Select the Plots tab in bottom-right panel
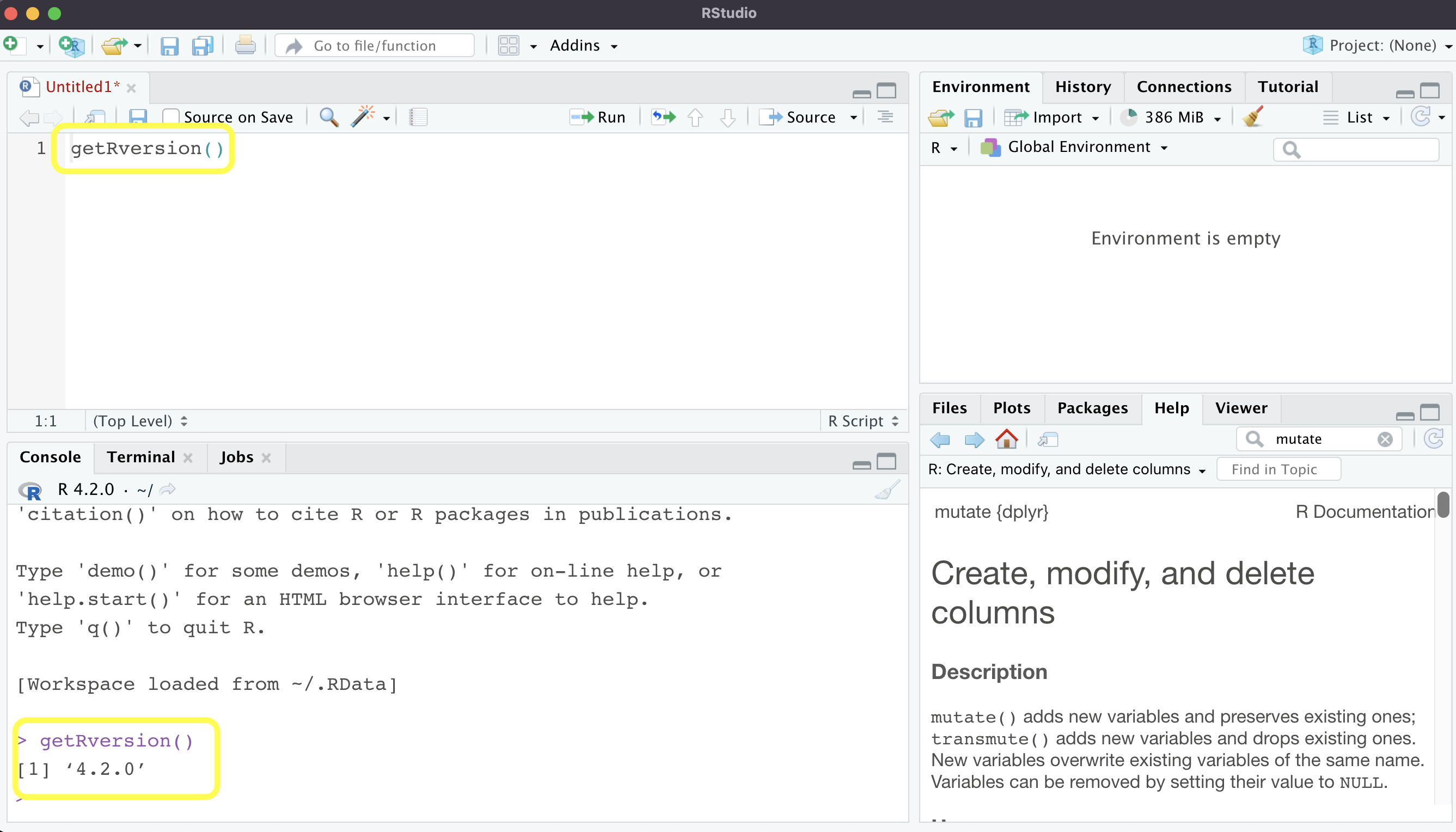This screenshot has height=832, width=1456. tap(1011, 407)
